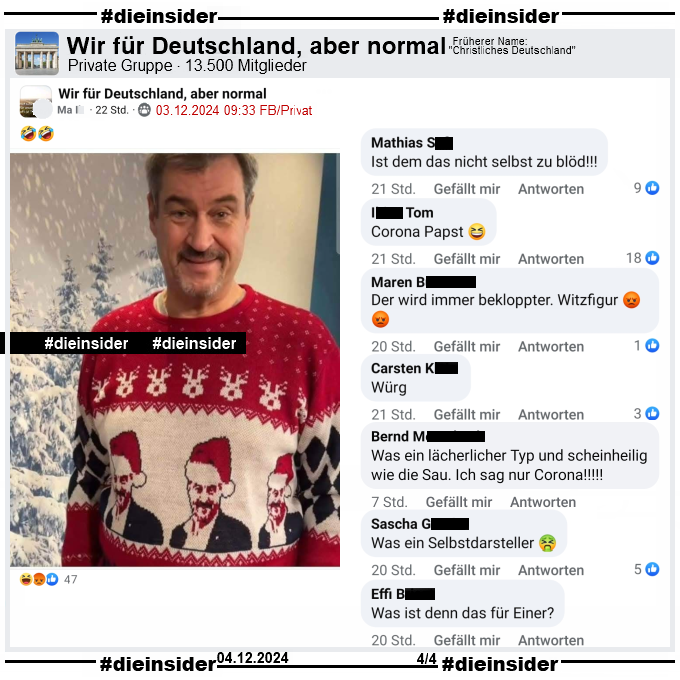Screen dimensions: 680x680
Task: Like Mathias's comment with Gefällt mir
Action: (467, 189)
